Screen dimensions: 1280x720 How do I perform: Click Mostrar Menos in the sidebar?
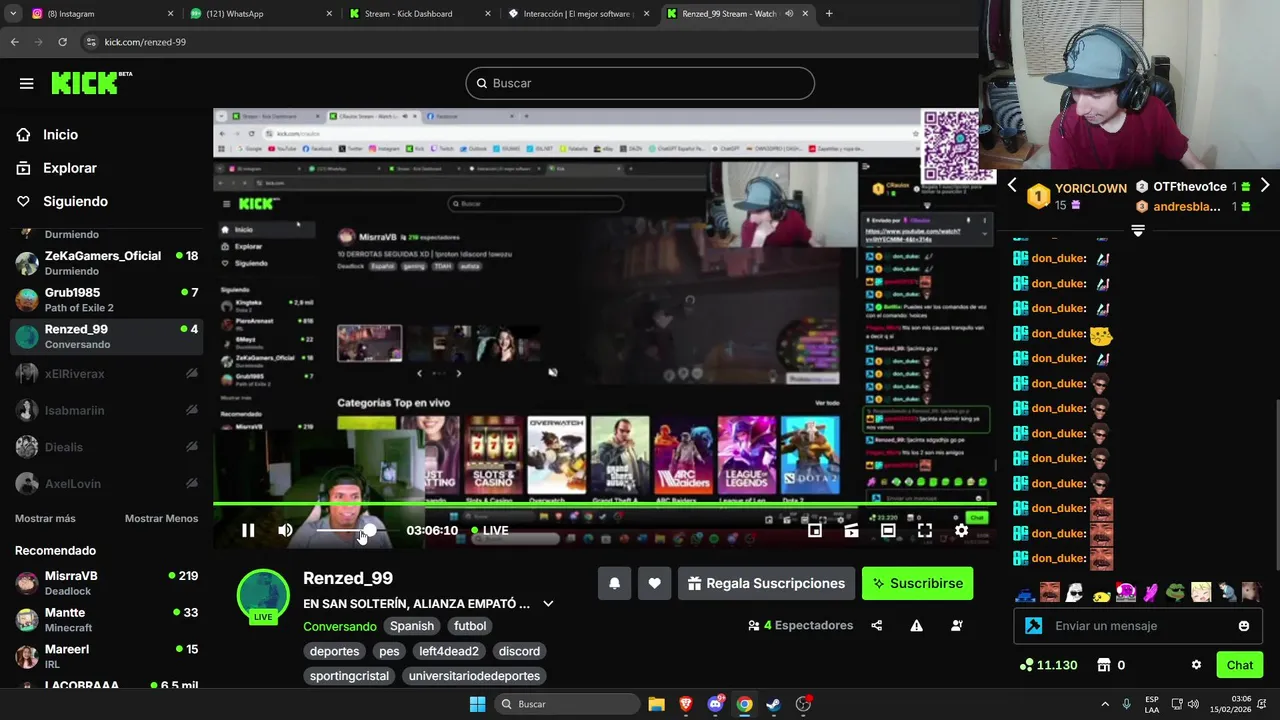point(161,518)
